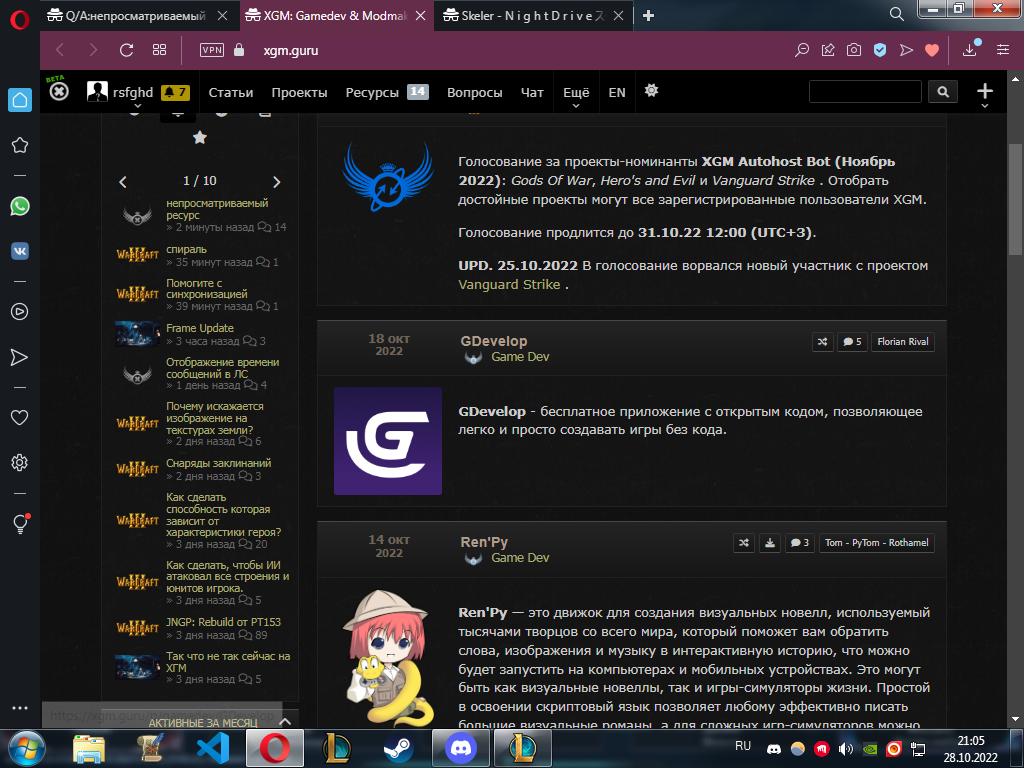Open JNGP: Rebuild от PT153 thread

point(223,622)
